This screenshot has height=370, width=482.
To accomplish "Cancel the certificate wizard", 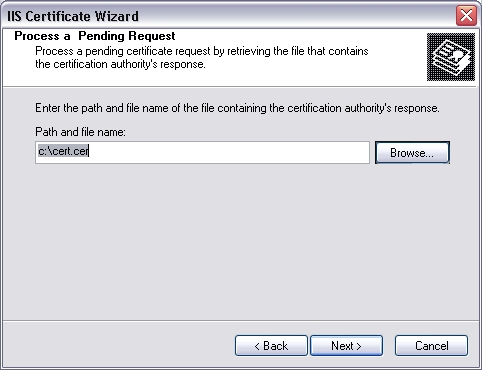I will (431, 346).
